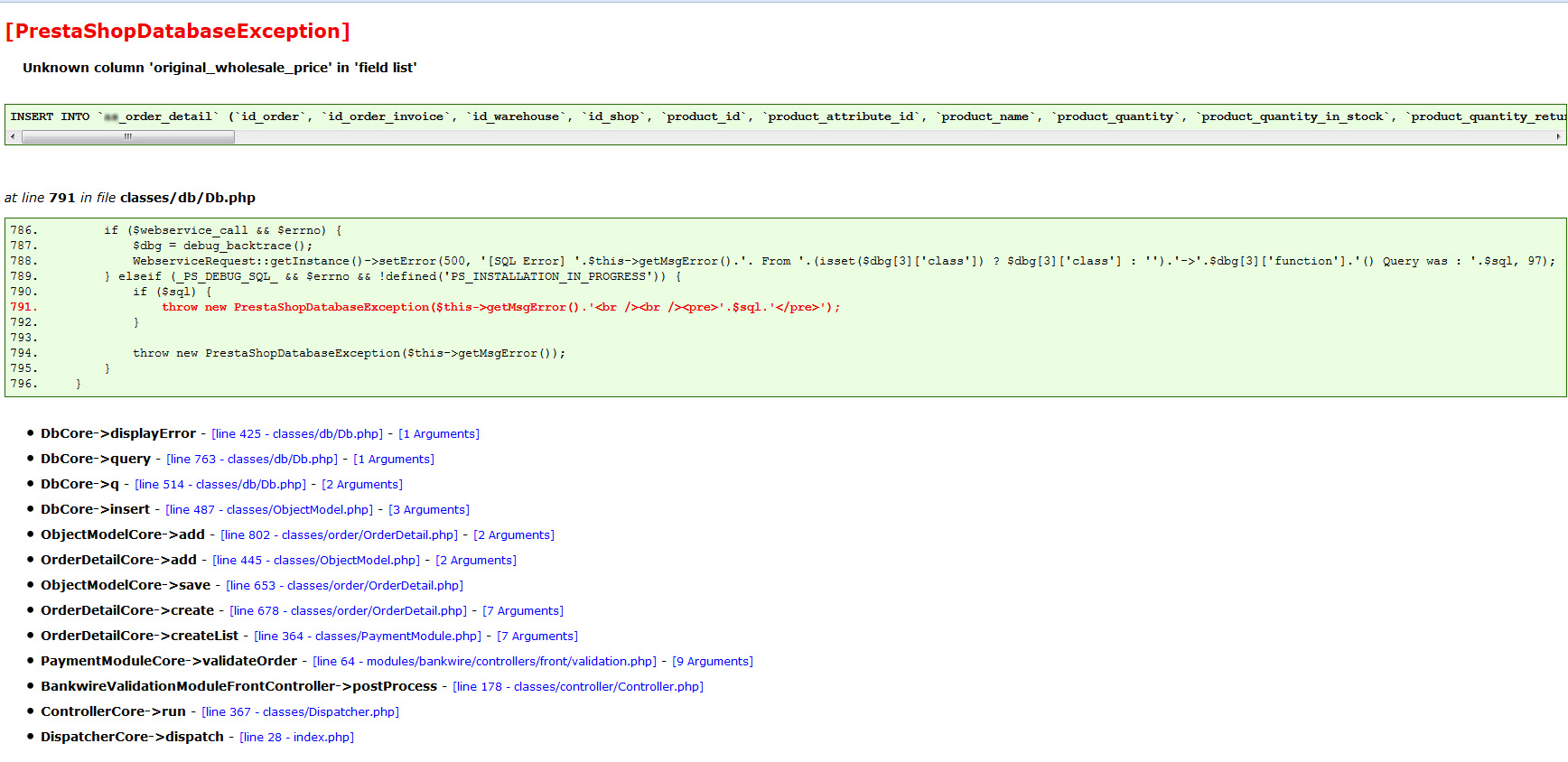Click the 'DbCore->insert' stack entry name
1568x762 pixels.
[96, 509]
